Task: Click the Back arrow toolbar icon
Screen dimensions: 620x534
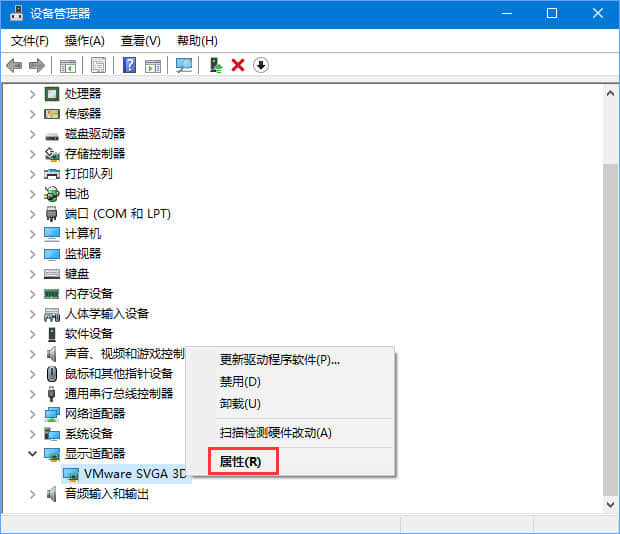Action: 14,65
